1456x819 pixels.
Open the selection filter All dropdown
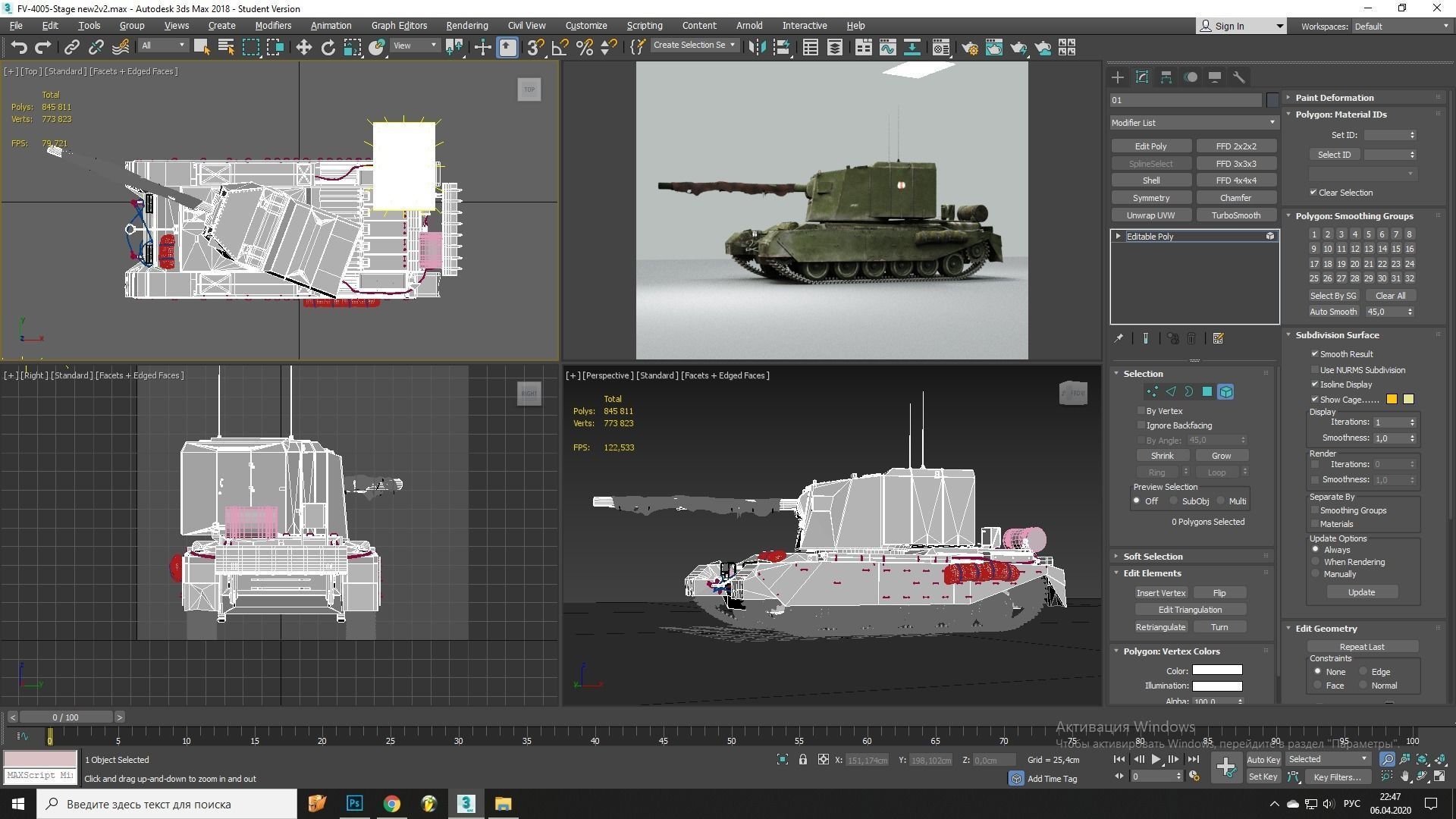coord(162,45)
